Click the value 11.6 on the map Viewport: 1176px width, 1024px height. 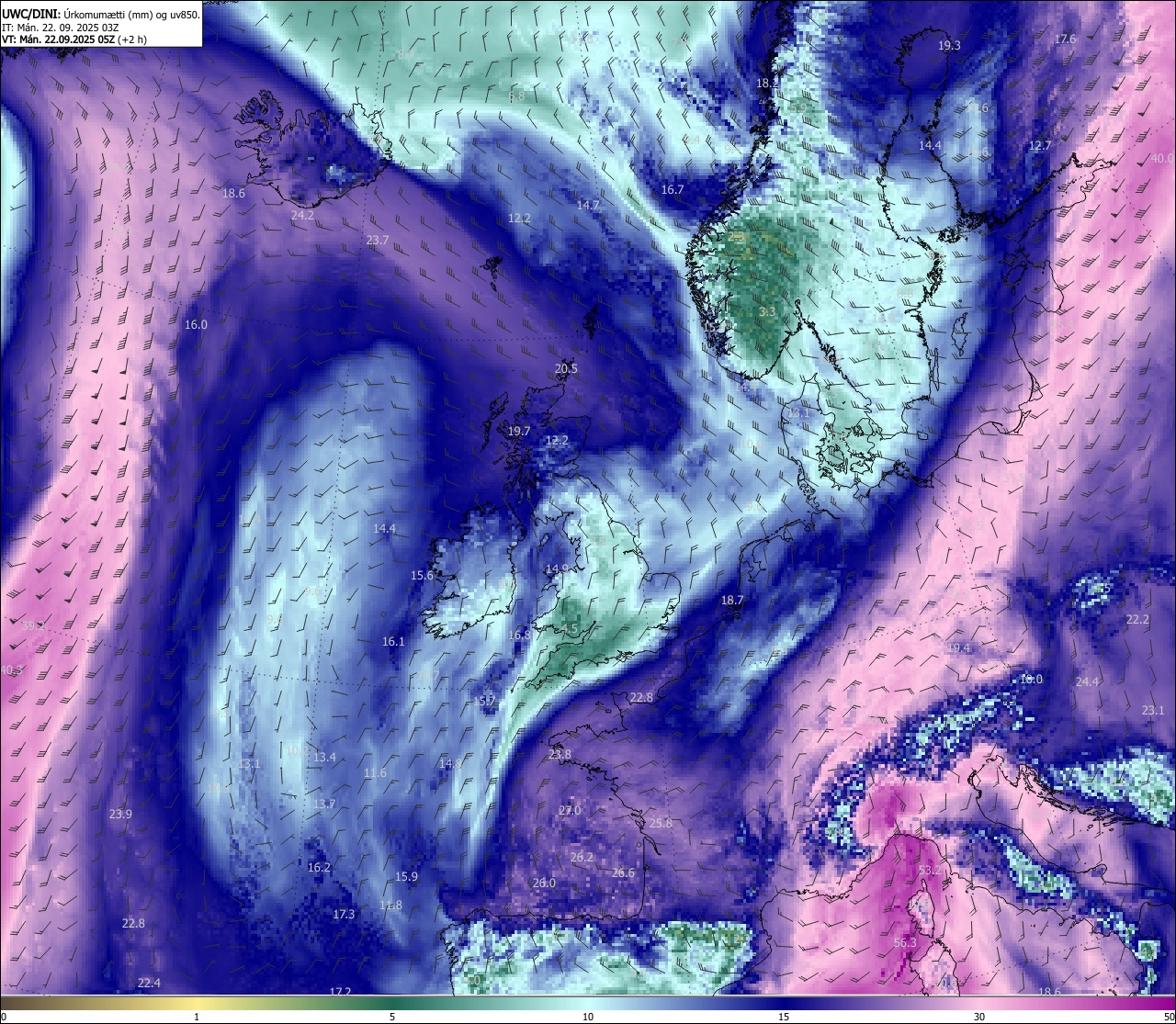[x=375, y=773]
